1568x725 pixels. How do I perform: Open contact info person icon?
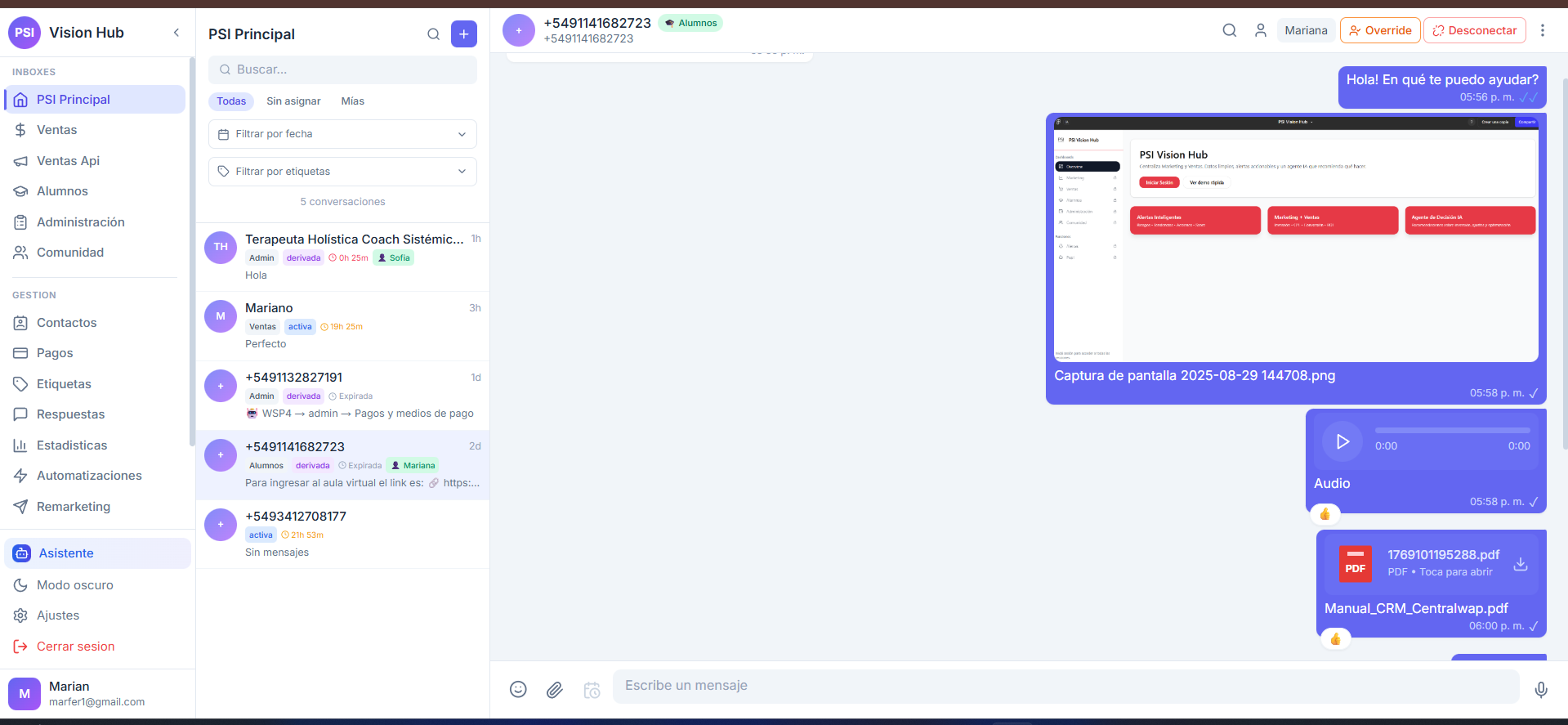coord(1261,30)
